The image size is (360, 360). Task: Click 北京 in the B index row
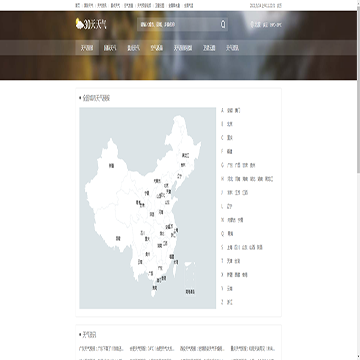230,124
